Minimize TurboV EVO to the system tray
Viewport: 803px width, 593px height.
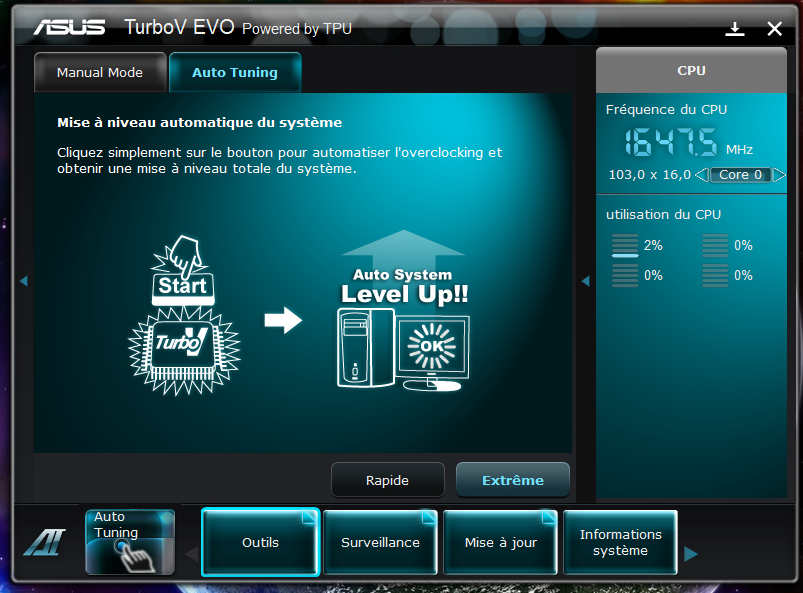click(x=735, y=29)
